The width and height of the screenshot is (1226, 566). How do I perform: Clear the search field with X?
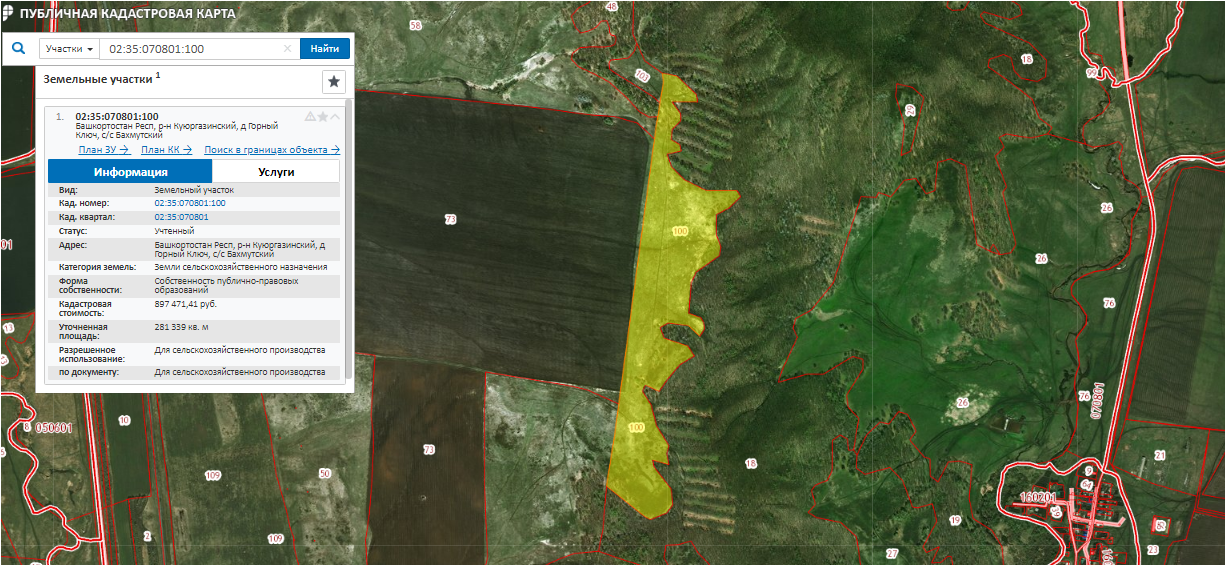(288, 49)
